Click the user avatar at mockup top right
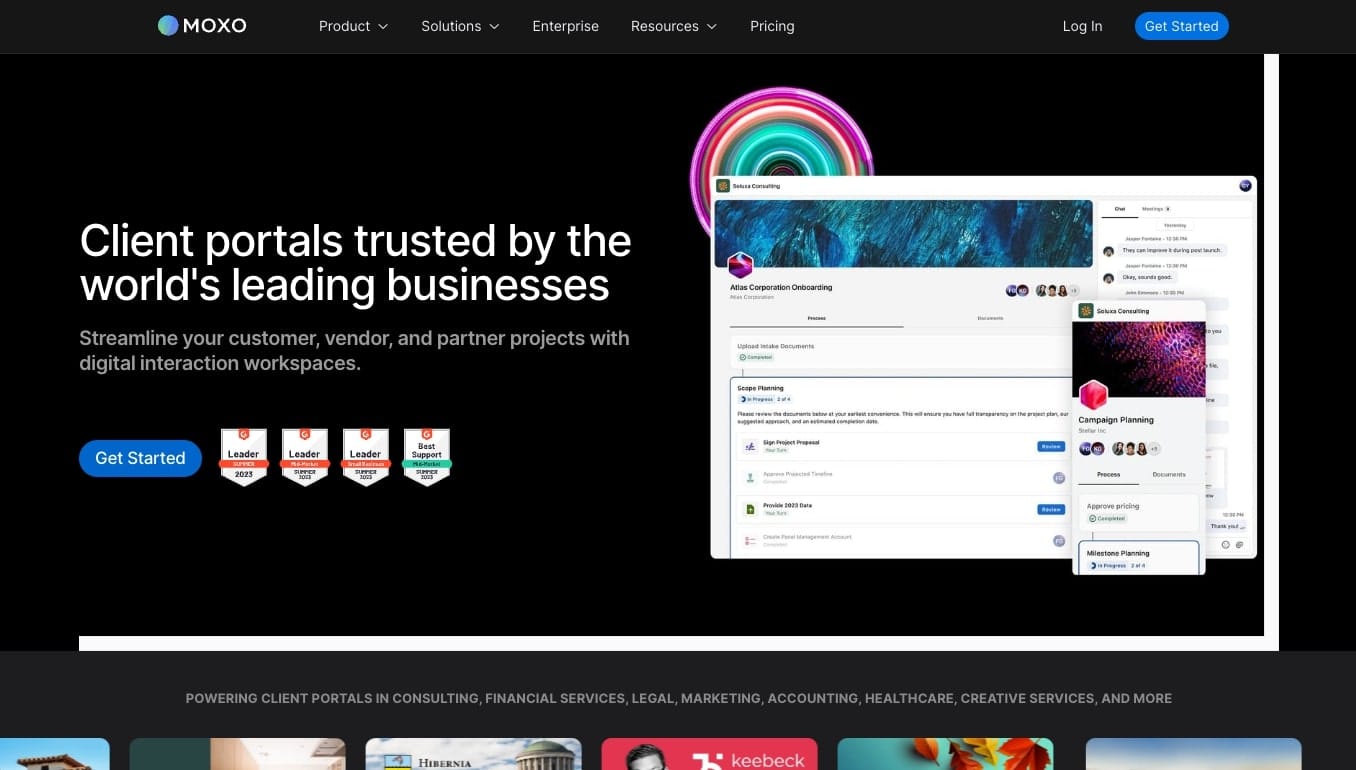The width and height of the screenshot is (1356, 770). [x=1245, y=186]
